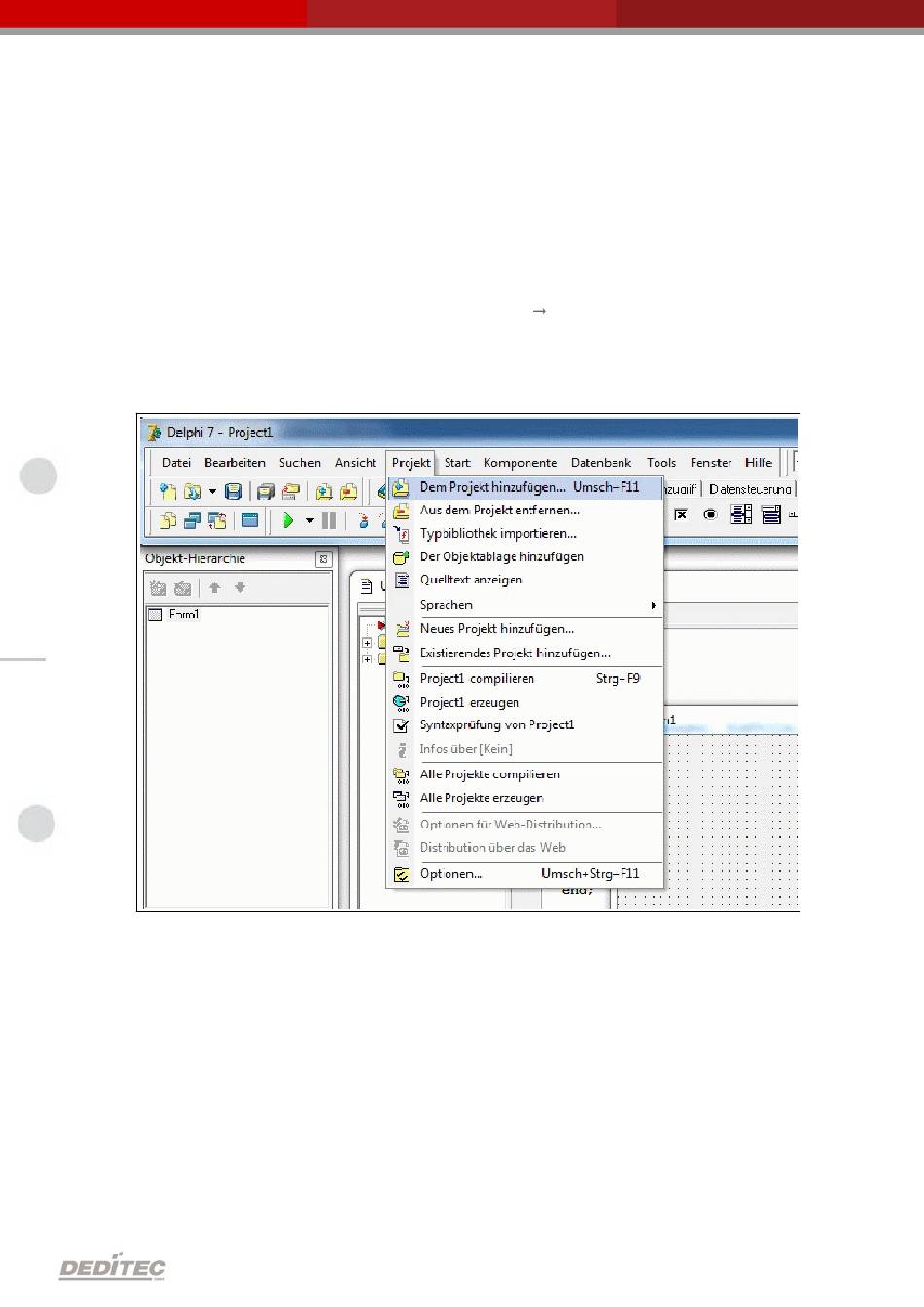Image resolution: width=924 pixels, height=1307 pixels.
Task: Choose Alle Projekte compilieren
Action: click(x=525, y=774)
